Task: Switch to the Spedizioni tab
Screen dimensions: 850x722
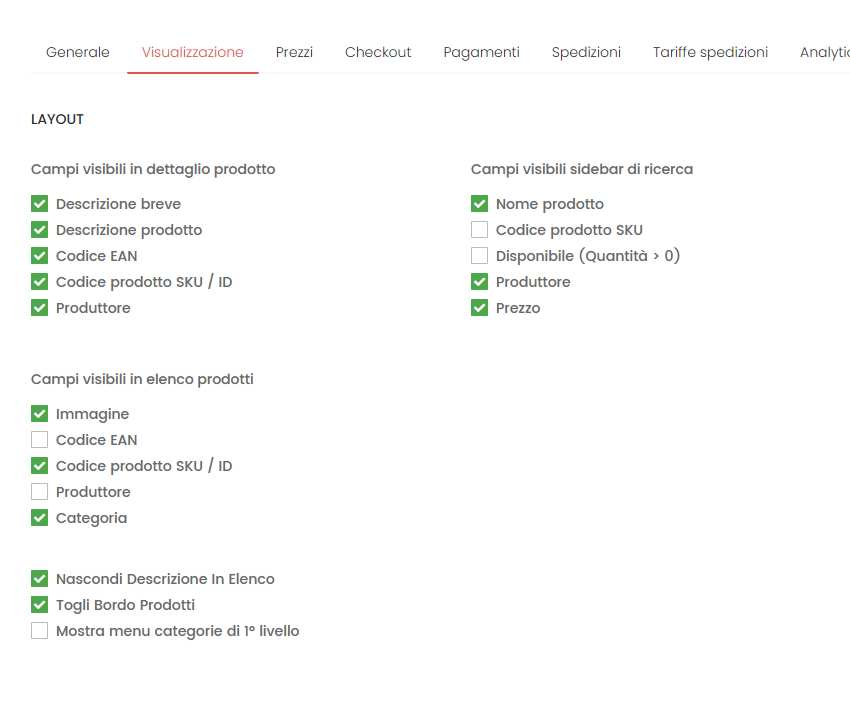Action: point(586,52)
